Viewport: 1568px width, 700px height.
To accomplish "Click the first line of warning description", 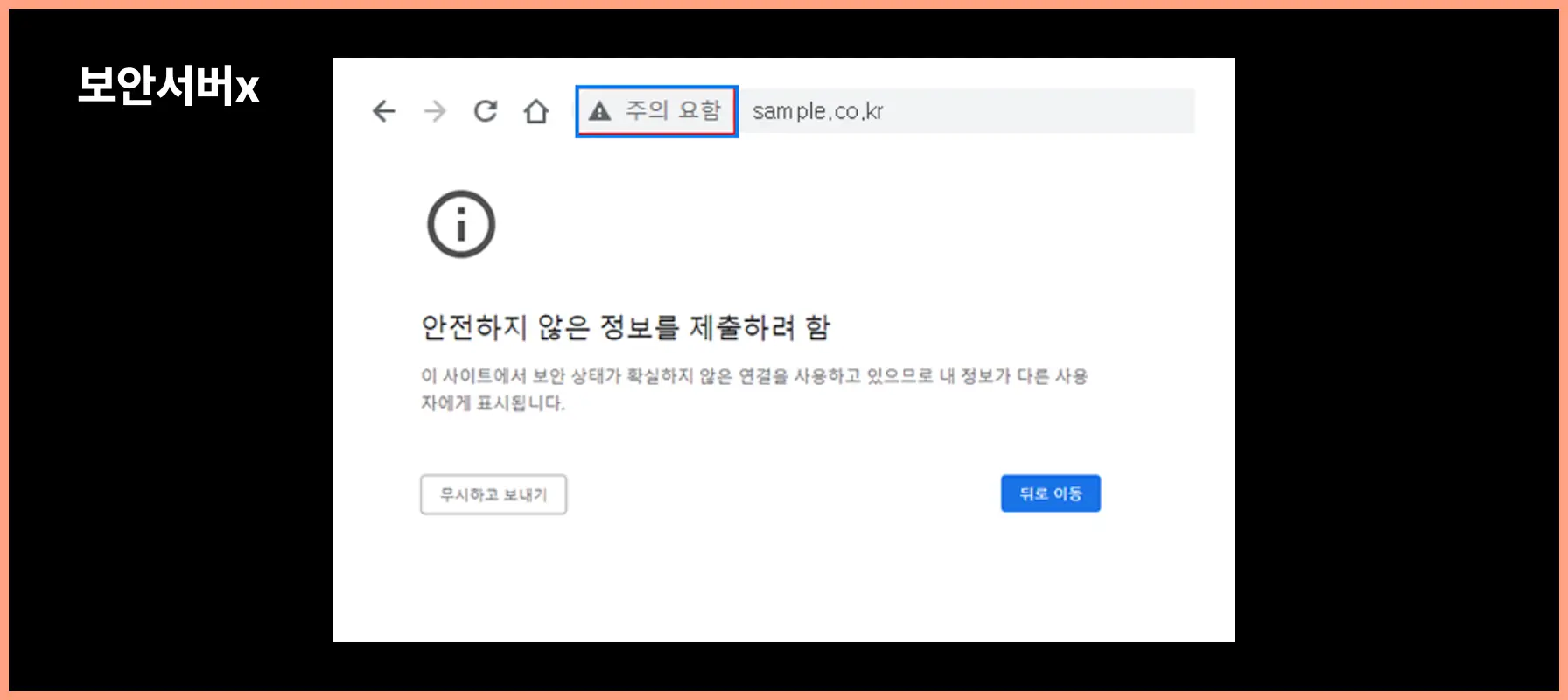I will (753, 376).
